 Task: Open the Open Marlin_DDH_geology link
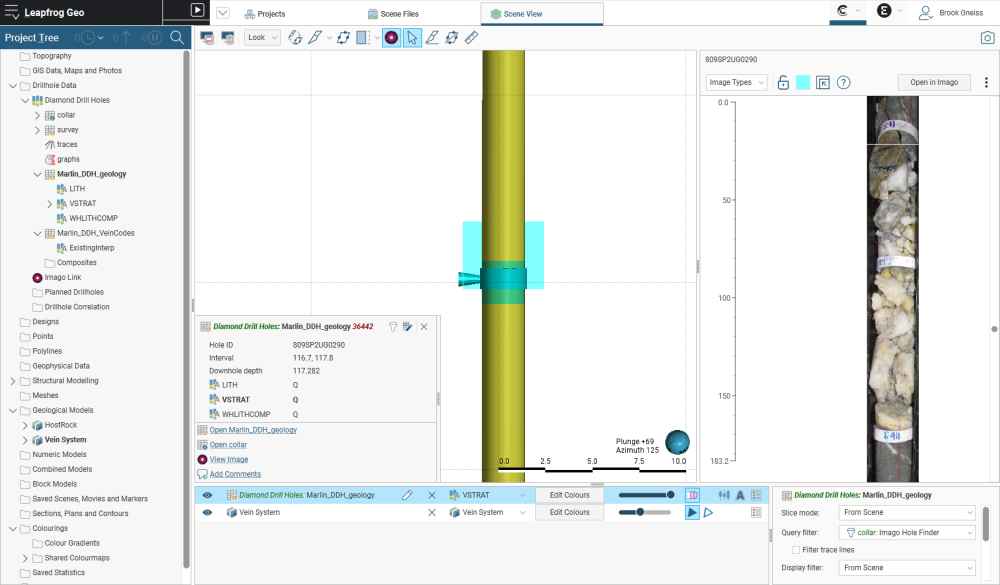pos(253,430)
